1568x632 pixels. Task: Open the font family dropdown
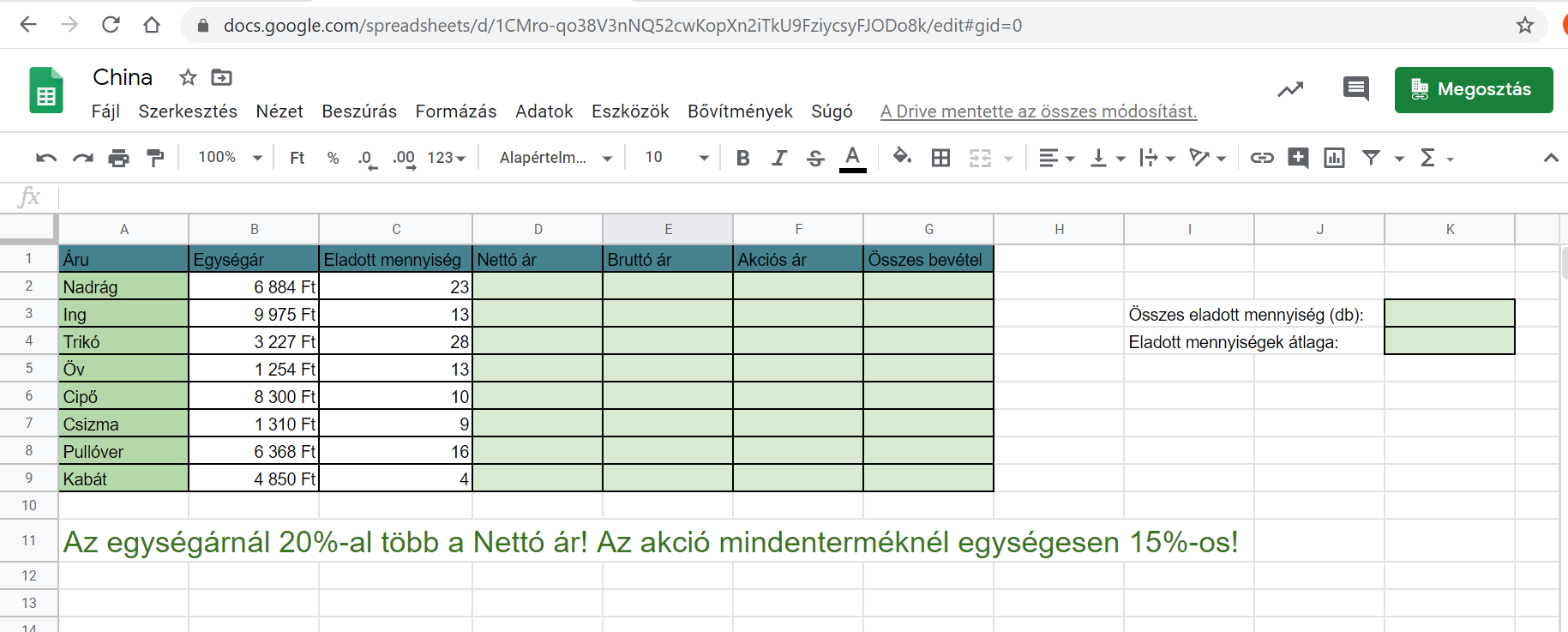click(x=555, y=158)
